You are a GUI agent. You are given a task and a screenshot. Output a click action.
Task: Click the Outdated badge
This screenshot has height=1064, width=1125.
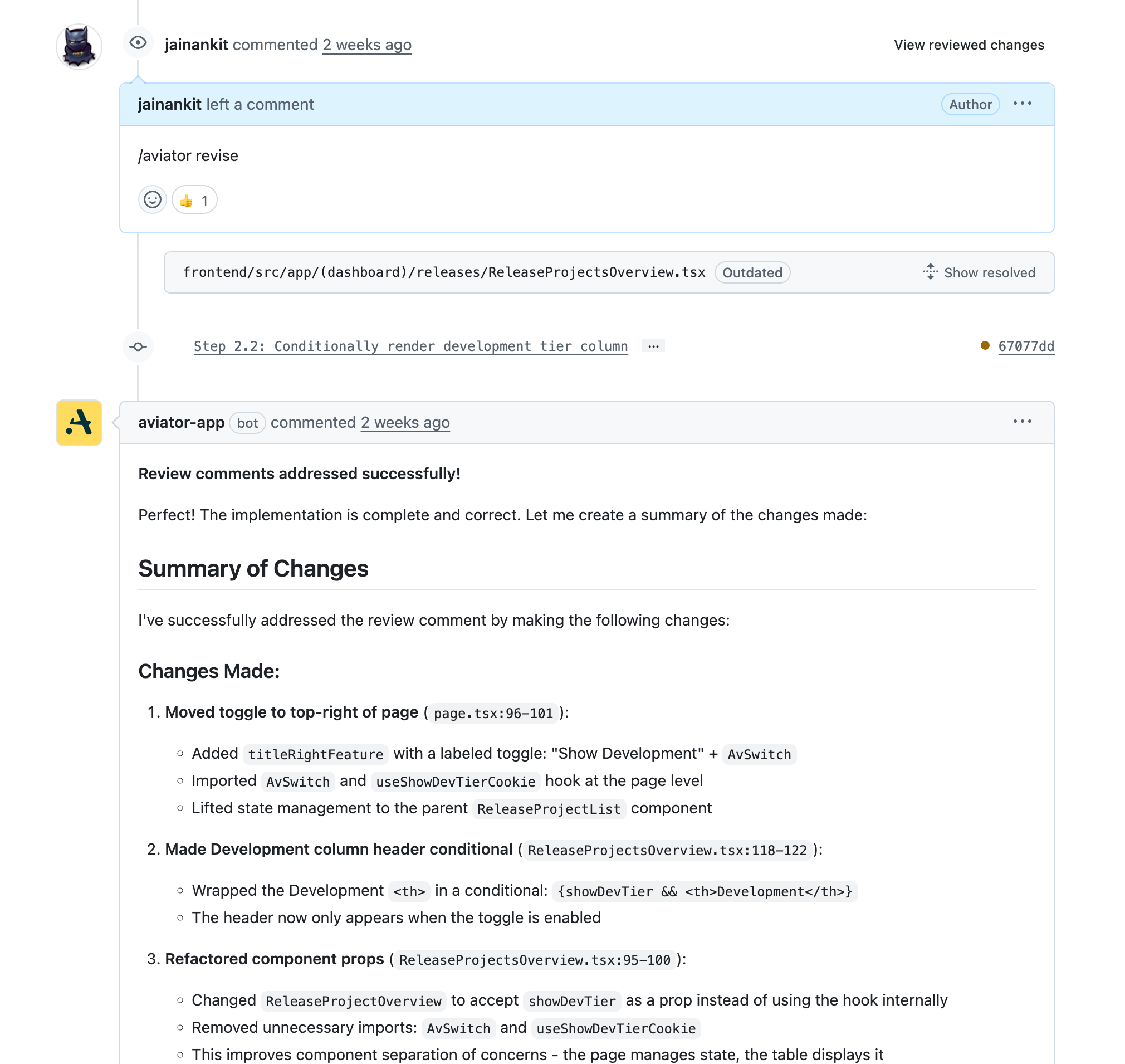tap(752, 272)
